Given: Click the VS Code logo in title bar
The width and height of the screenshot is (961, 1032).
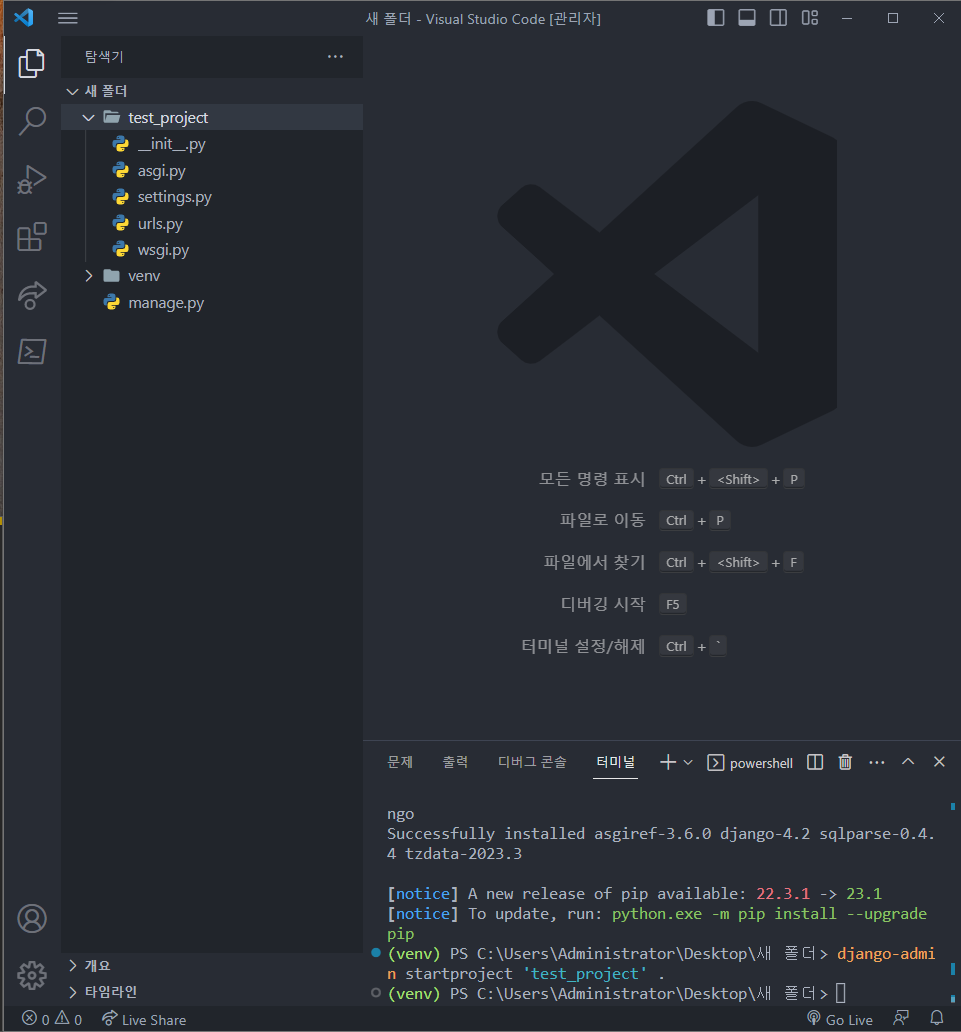Looking at the screenshot, I should click(24, 17).
